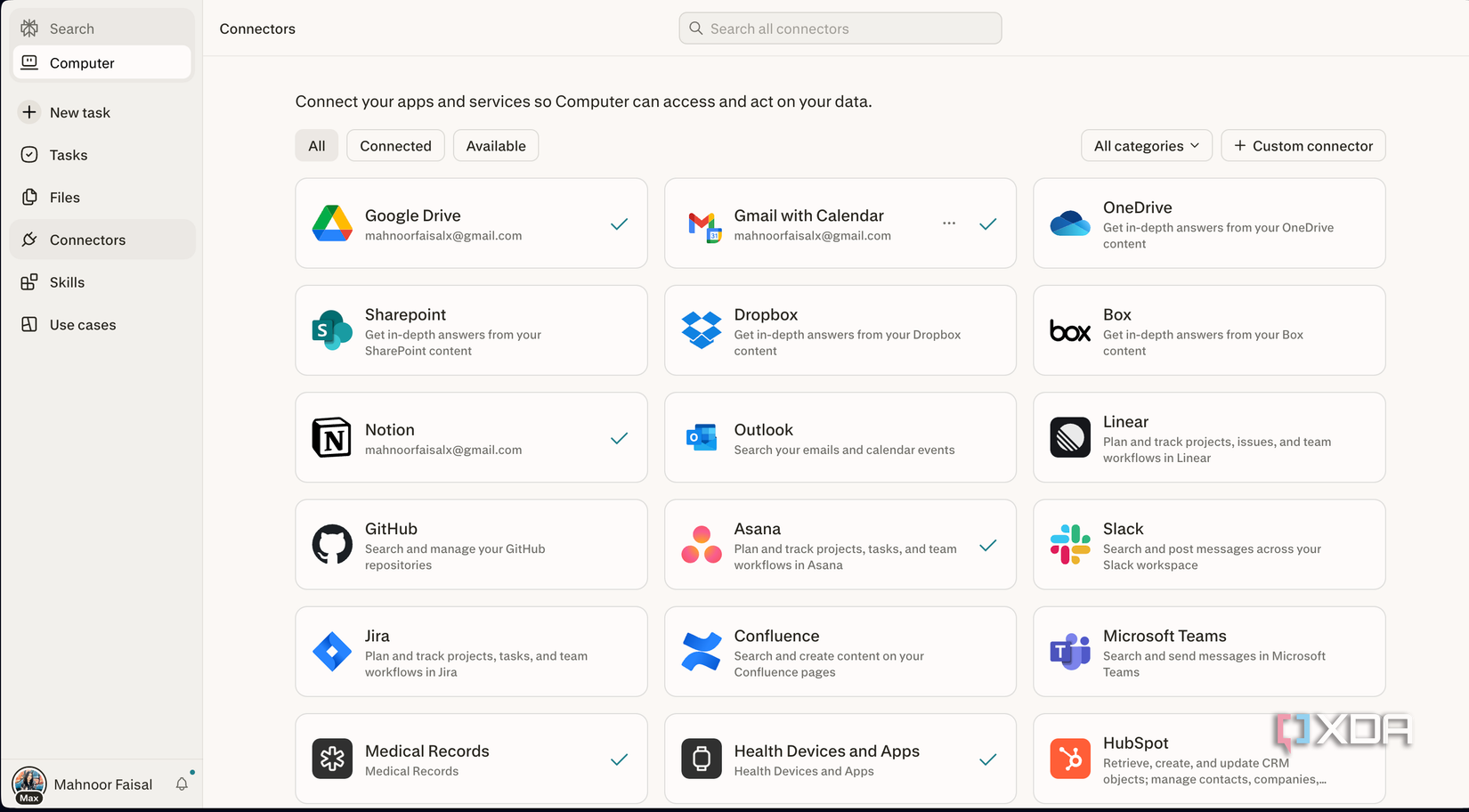Open notifications via the bell icon
This screenshot has height=812, width=1469.
(x=182, y=784)
